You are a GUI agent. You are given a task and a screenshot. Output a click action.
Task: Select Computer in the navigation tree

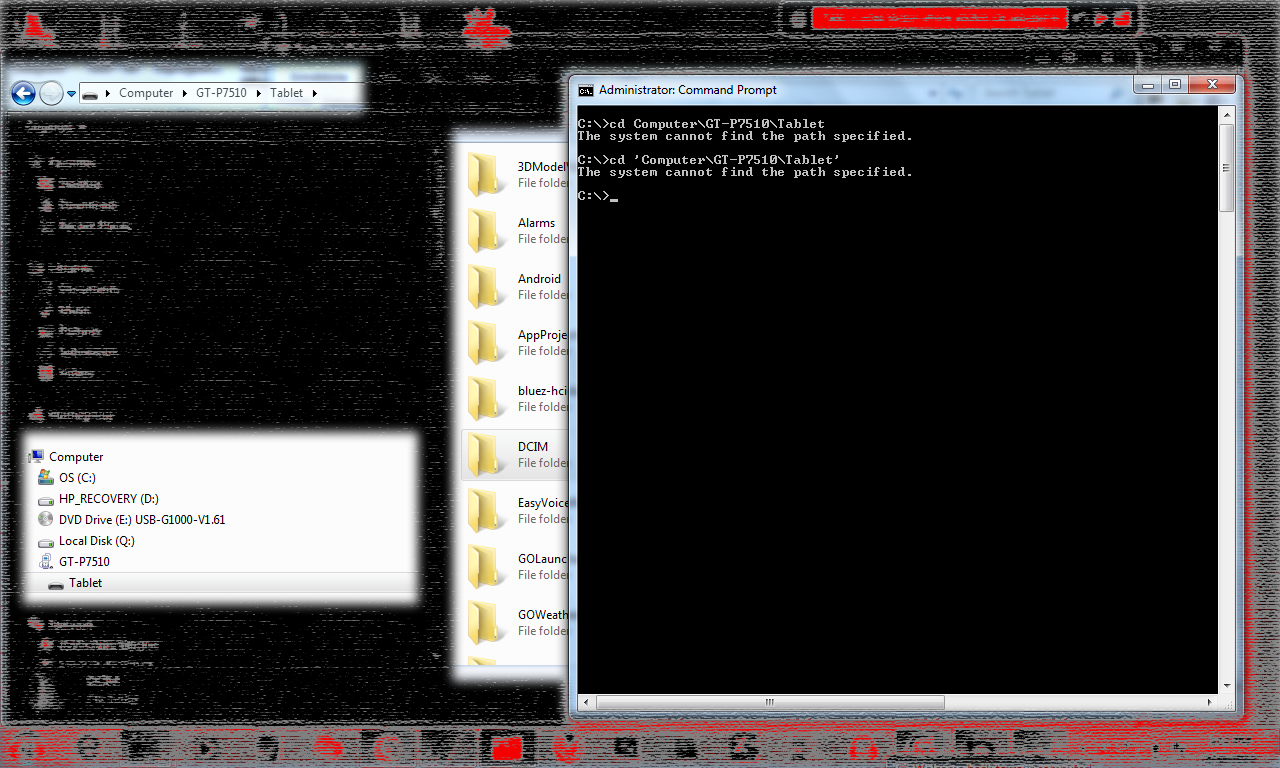pyautogui.click(x=76, y=457)
